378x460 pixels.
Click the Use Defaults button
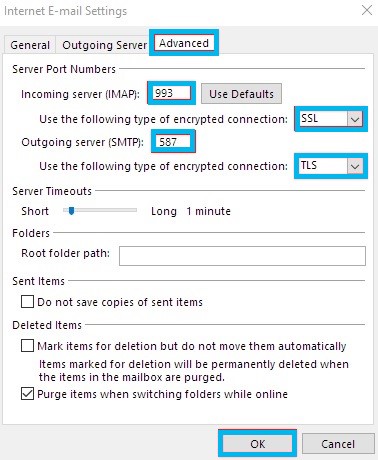[241, 94]
